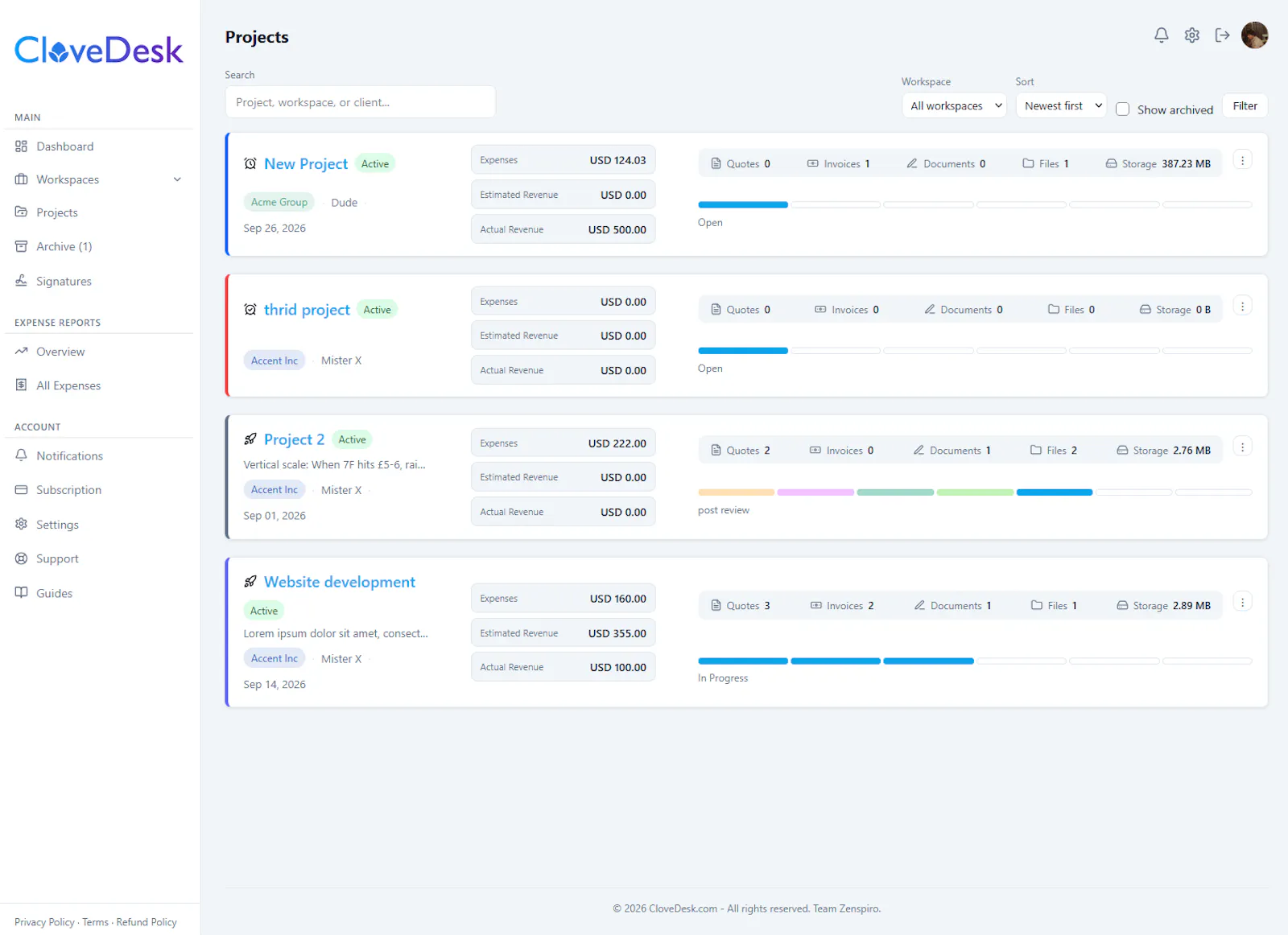Open the Newest first sort dropdown
This screenshot has height=935, width=1288.
pos(1061,105)
